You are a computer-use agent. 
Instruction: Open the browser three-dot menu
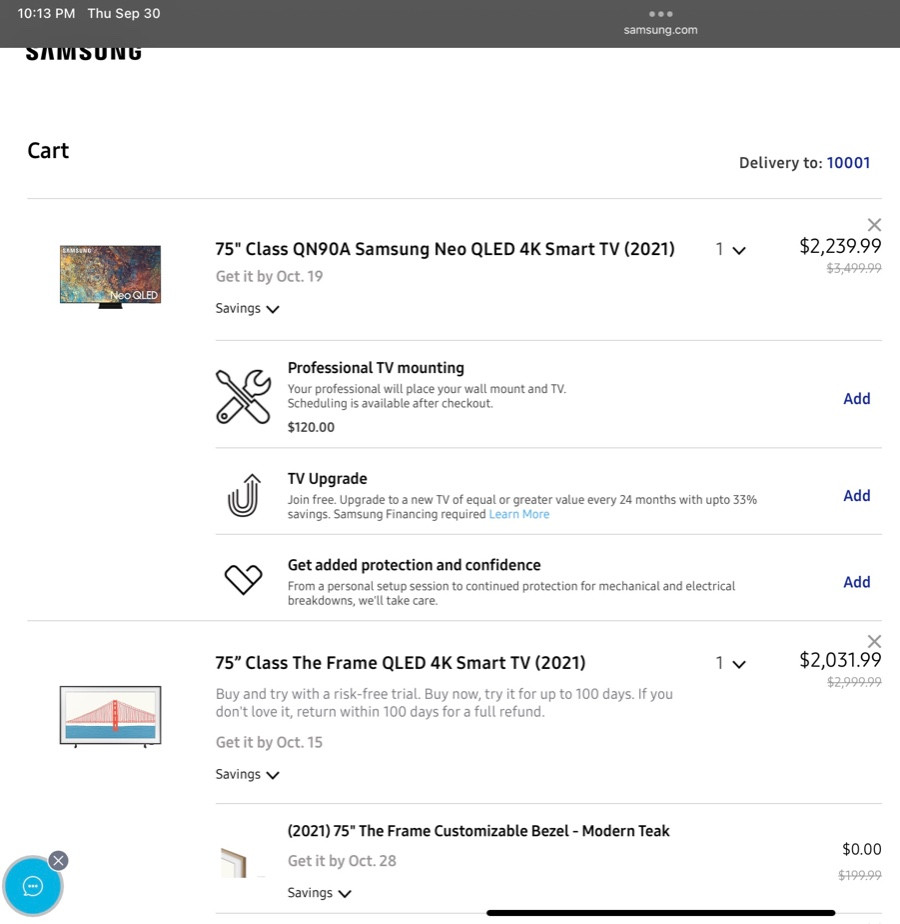(660, 14)
